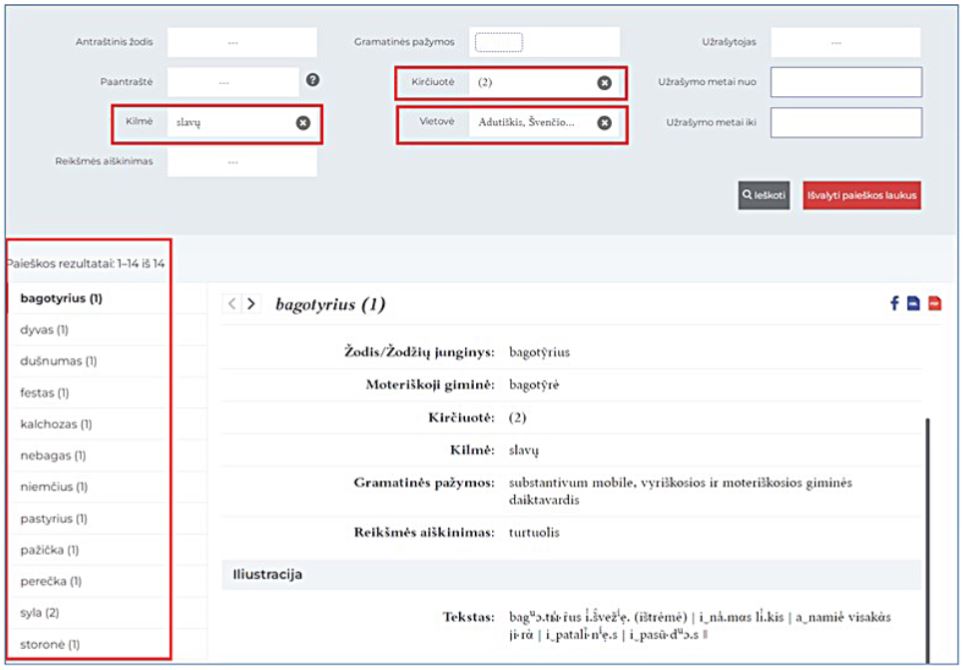Remove the Vietovė selection Adutiškis
This screenshot has width=964, height=670.
604,122
